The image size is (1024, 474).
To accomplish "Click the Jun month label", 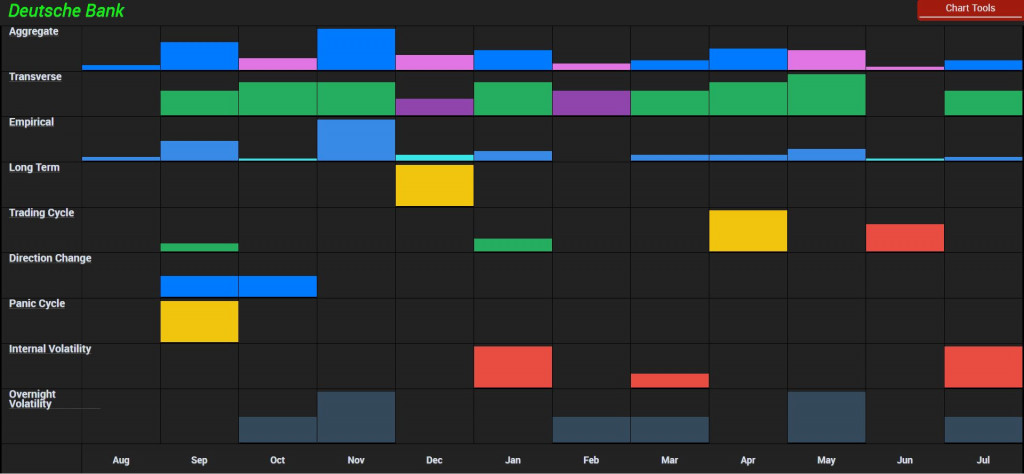I will click(x=904, y=460).
